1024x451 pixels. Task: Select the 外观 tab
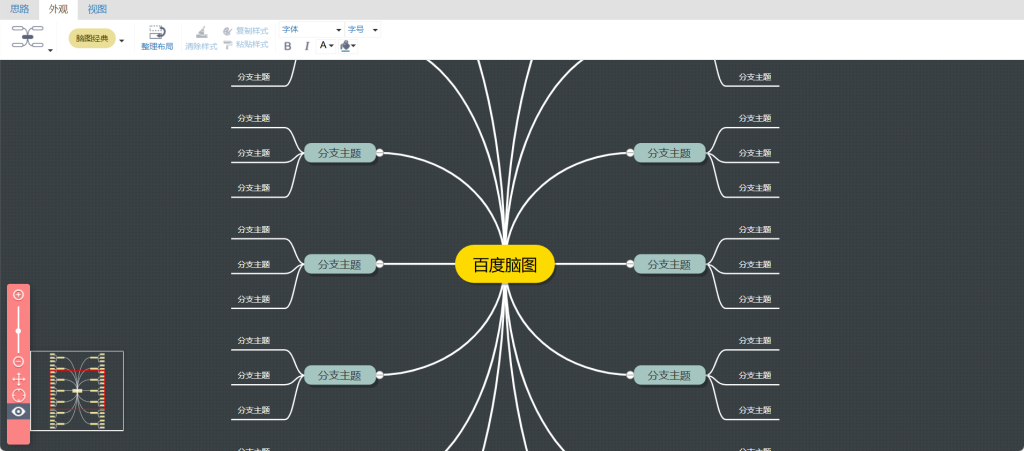(x=58, y=9)
